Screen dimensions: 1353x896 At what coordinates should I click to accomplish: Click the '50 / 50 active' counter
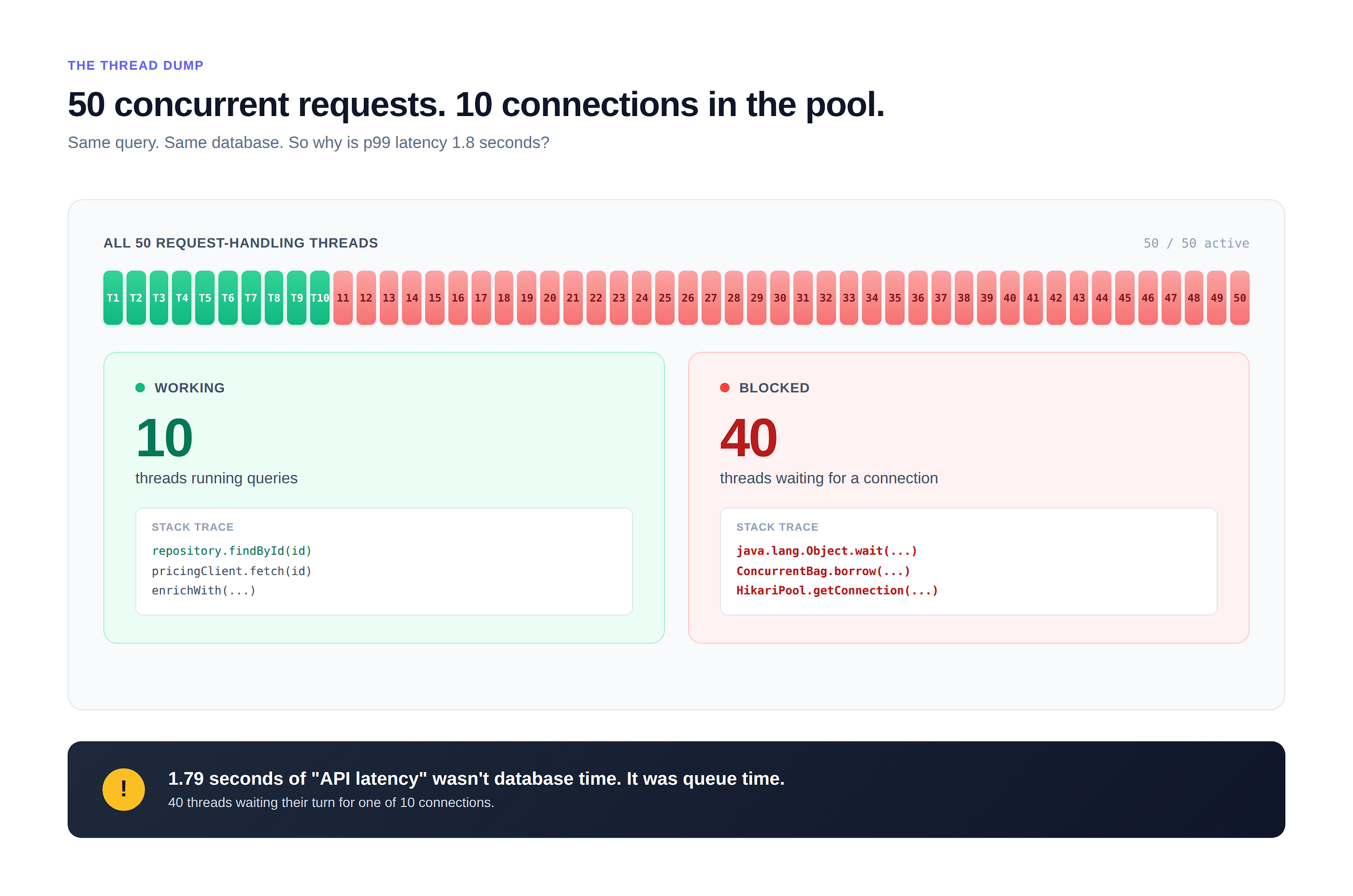[1196, 243]
